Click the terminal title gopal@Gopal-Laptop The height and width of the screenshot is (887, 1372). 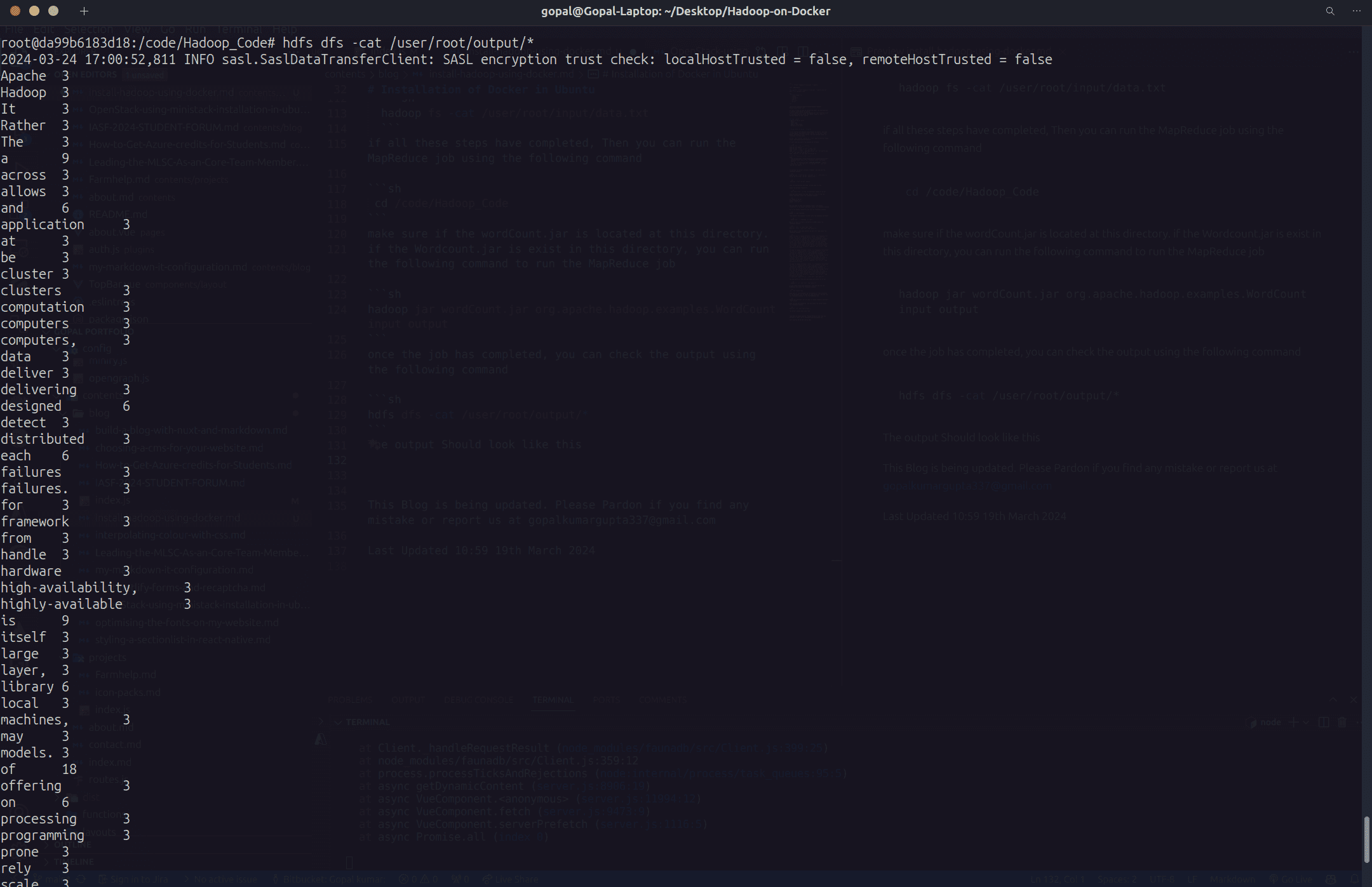point(685,11)
